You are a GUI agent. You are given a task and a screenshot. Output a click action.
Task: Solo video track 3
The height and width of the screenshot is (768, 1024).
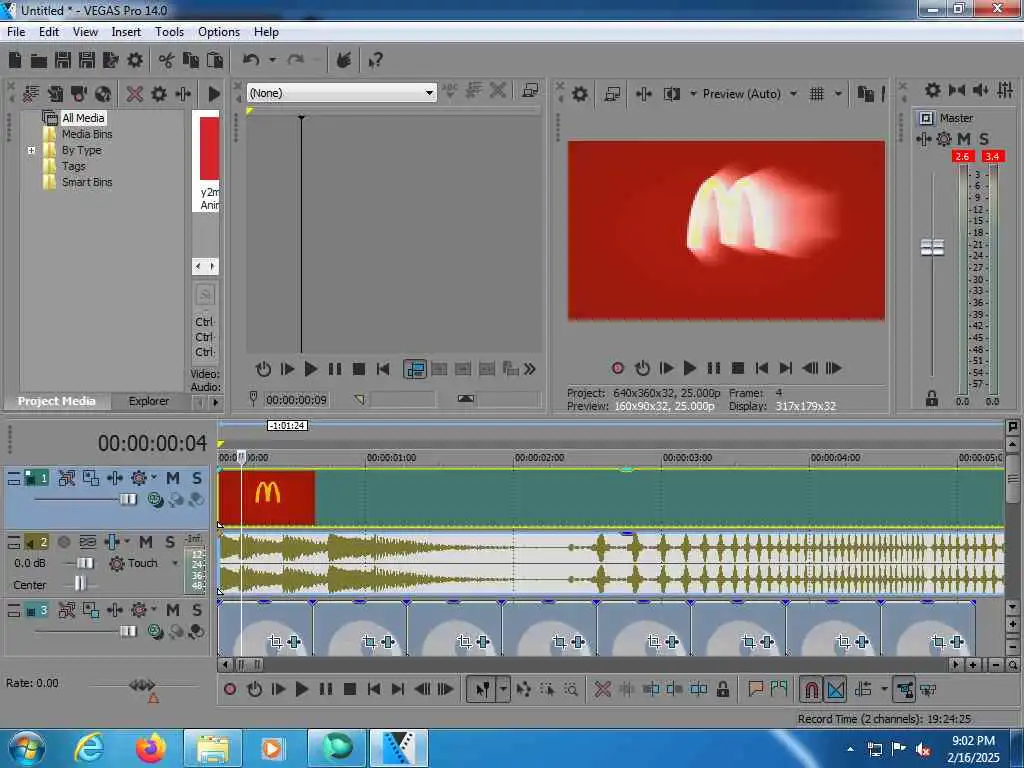(x=197, y=610)
